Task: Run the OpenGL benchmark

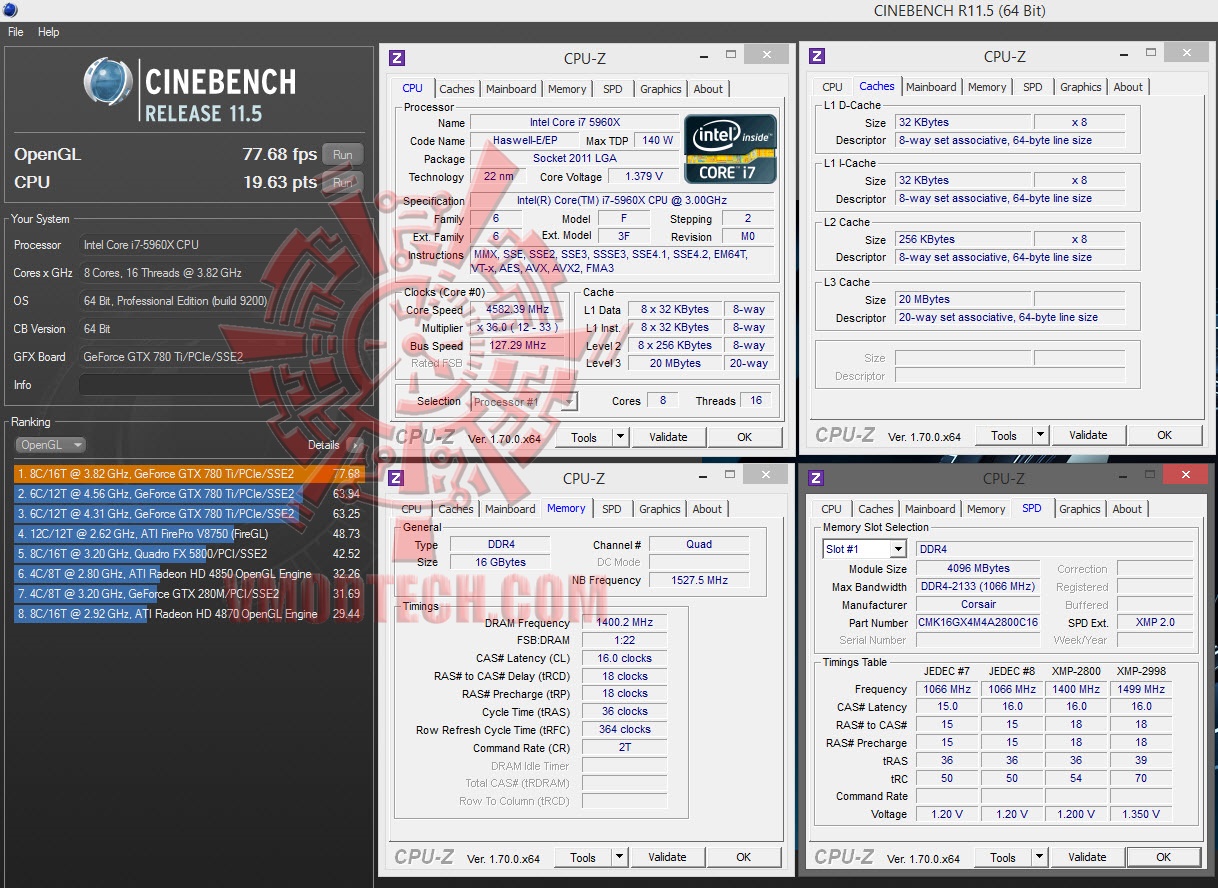Action: tap(343, 155)
